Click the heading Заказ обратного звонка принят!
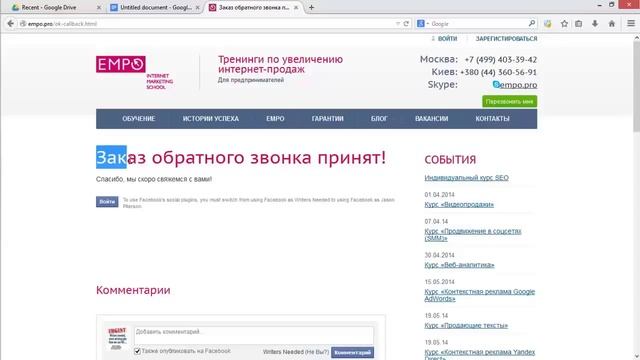The image size is (640, 360). click(x=241, y=158)
